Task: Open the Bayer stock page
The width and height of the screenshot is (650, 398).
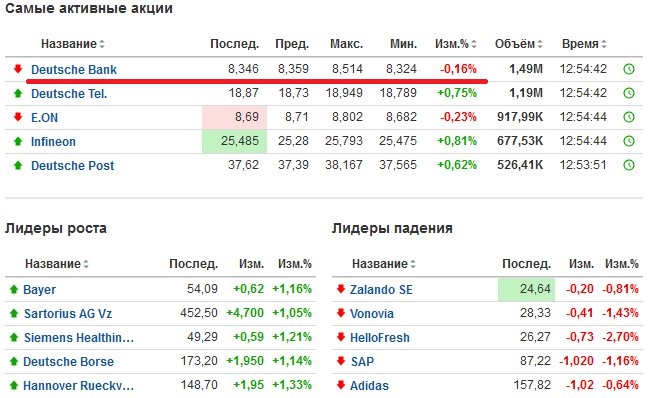Action: tap(39, 289)
